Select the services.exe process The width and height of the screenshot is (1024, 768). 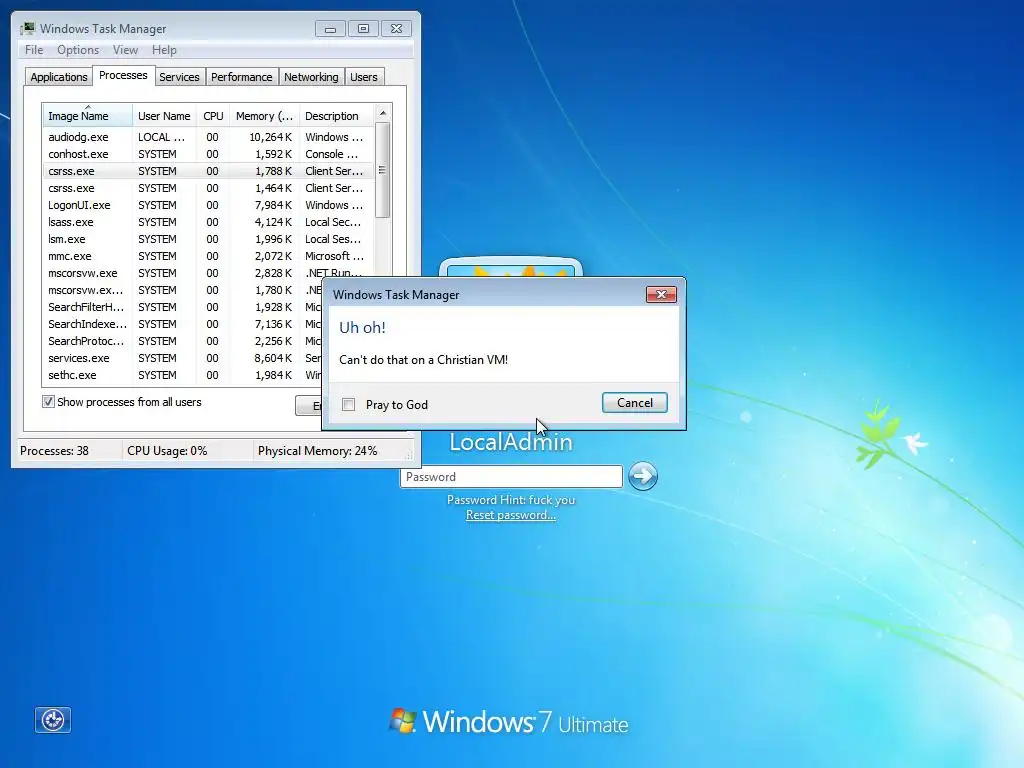[x=183, y=358]
